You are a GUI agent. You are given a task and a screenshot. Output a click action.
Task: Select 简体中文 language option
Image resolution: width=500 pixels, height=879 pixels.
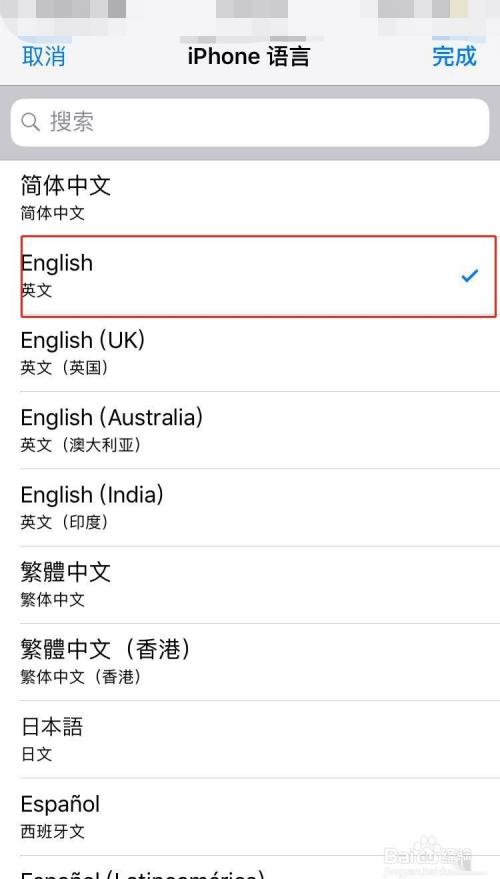click(250, 198)
